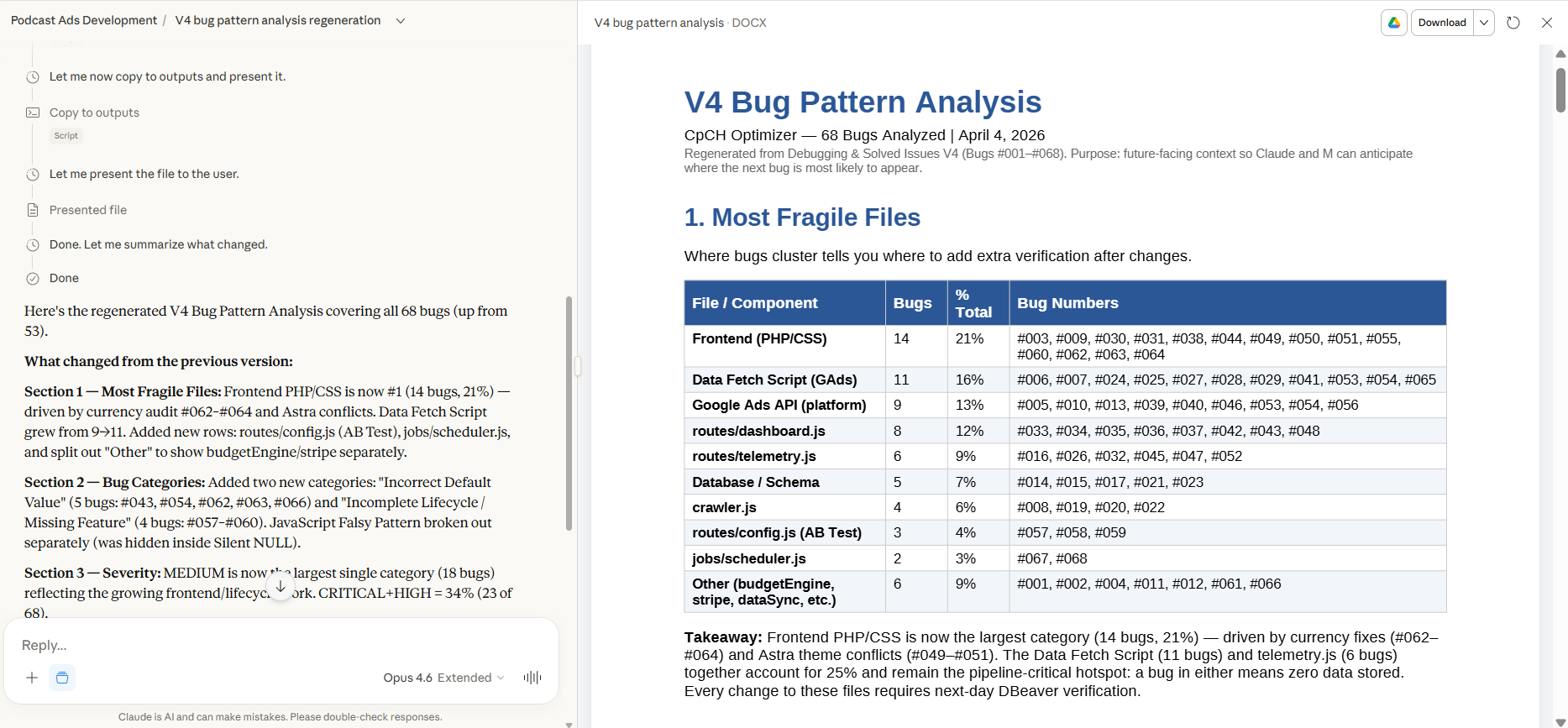Click the plus attachment icon in reply box
The image size is (1568, 728).
point(32,678)
